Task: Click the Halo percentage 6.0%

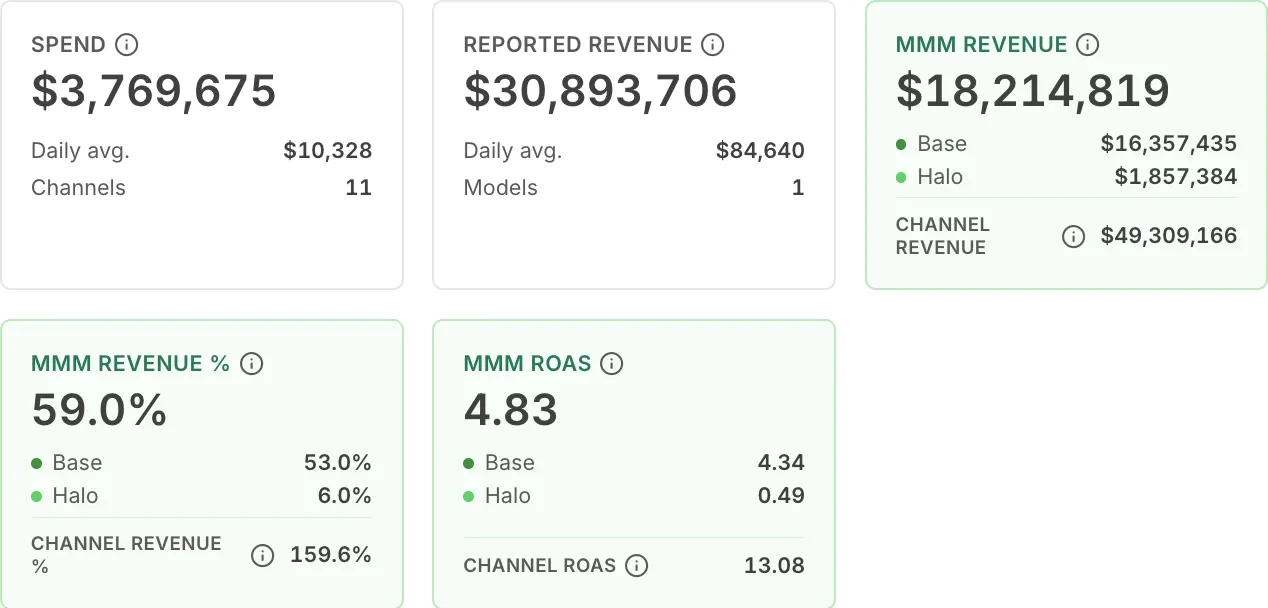Action: [x=344, y=496]
